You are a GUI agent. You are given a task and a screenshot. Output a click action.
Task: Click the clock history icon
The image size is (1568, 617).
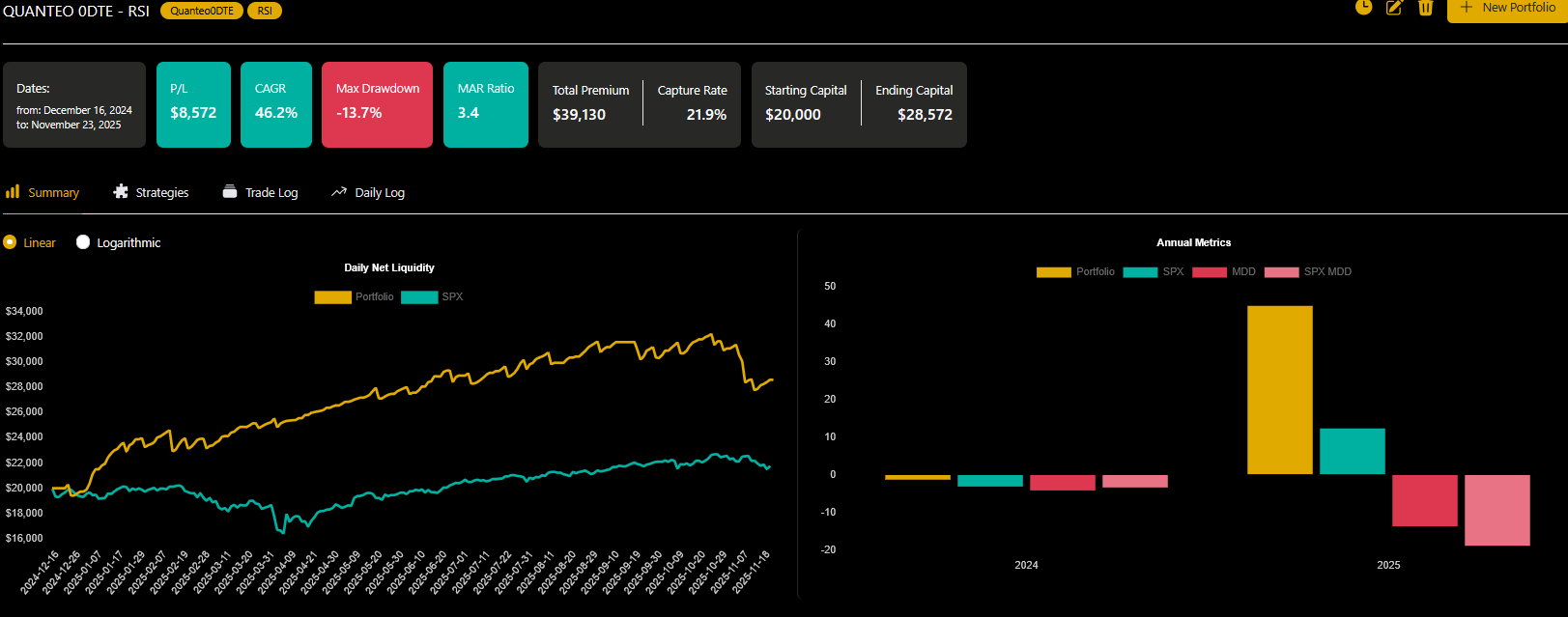[1363, 8]
